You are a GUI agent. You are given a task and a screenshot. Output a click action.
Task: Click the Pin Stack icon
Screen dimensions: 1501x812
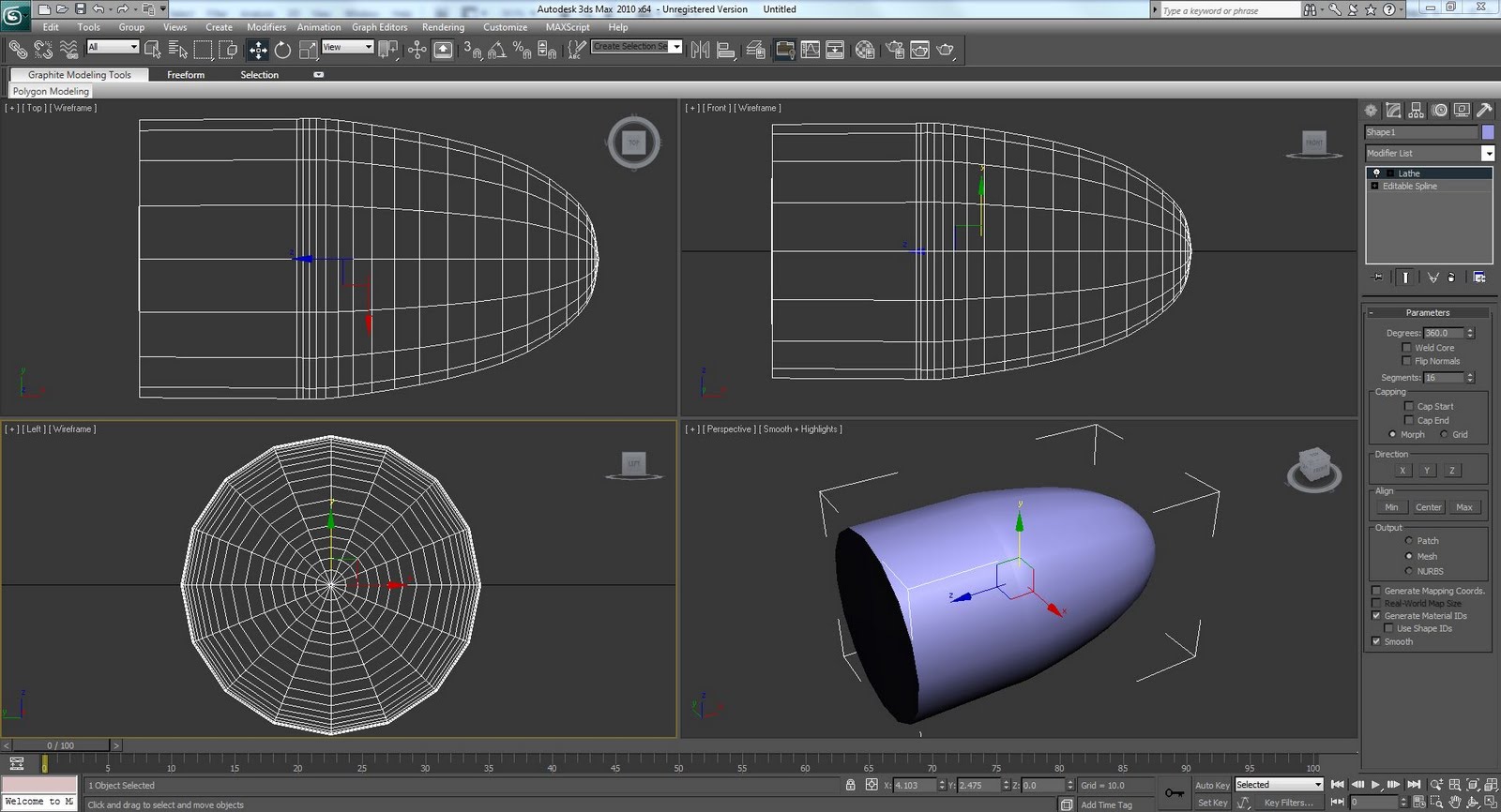[1377, 278]
